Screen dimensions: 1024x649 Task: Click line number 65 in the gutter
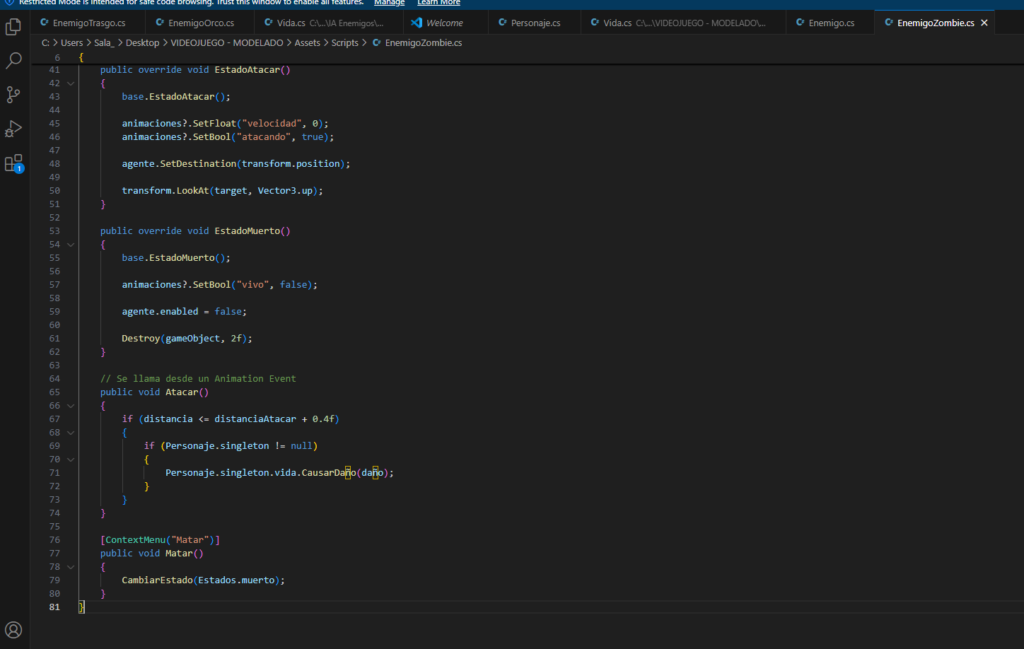pos(54,392)
